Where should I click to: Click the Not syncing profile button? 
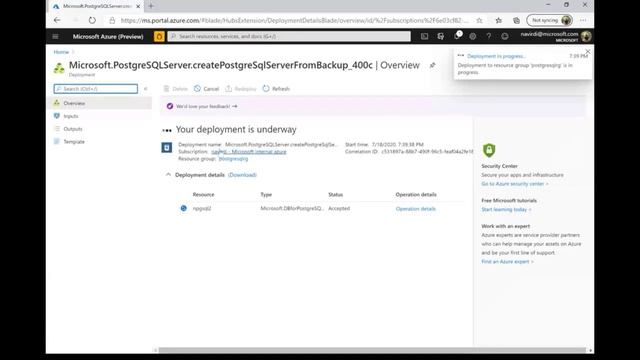pos(549,20)
